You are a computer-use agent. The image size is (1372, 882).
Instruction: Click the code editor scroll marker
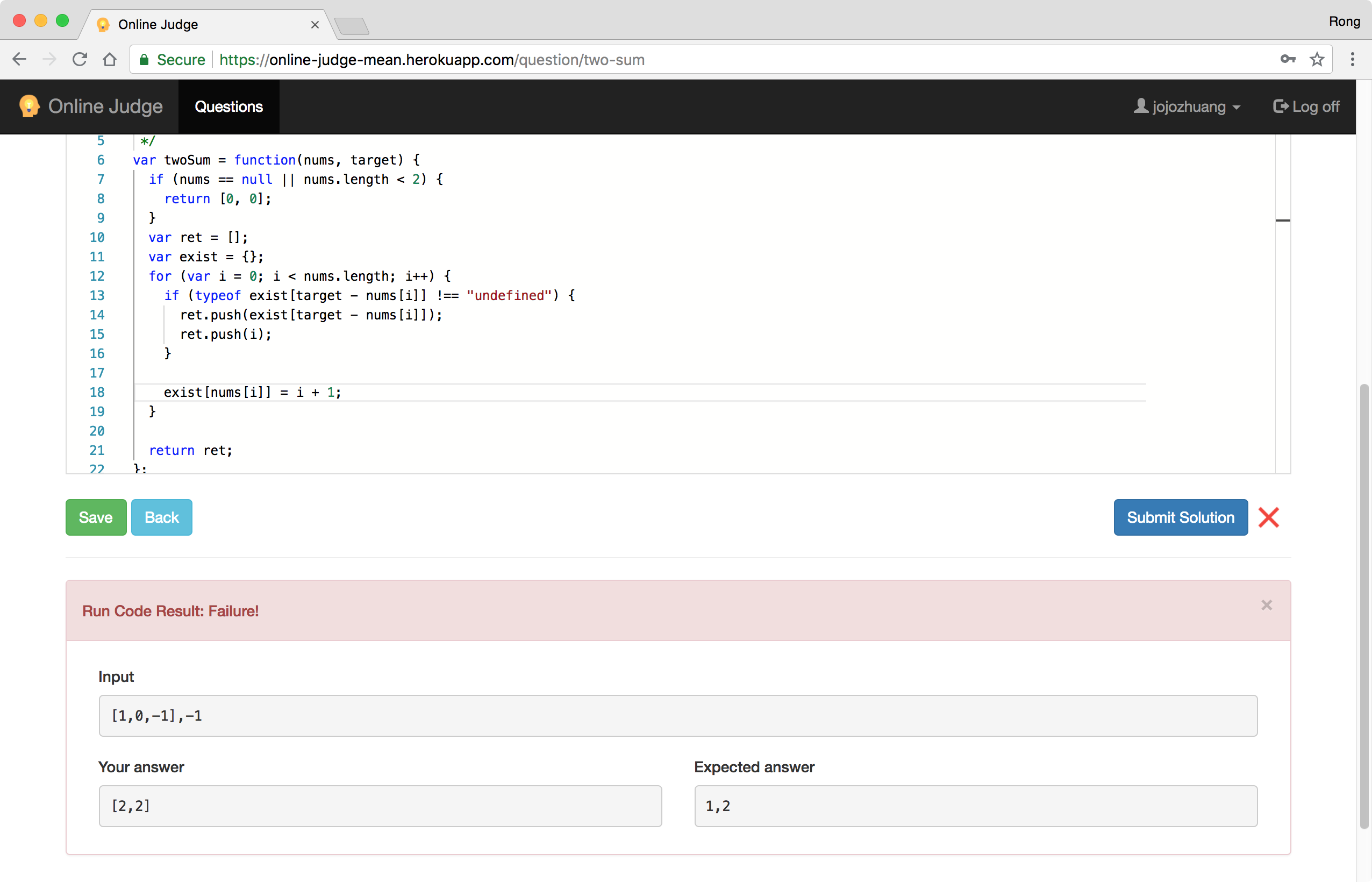tap(1283, 220)
